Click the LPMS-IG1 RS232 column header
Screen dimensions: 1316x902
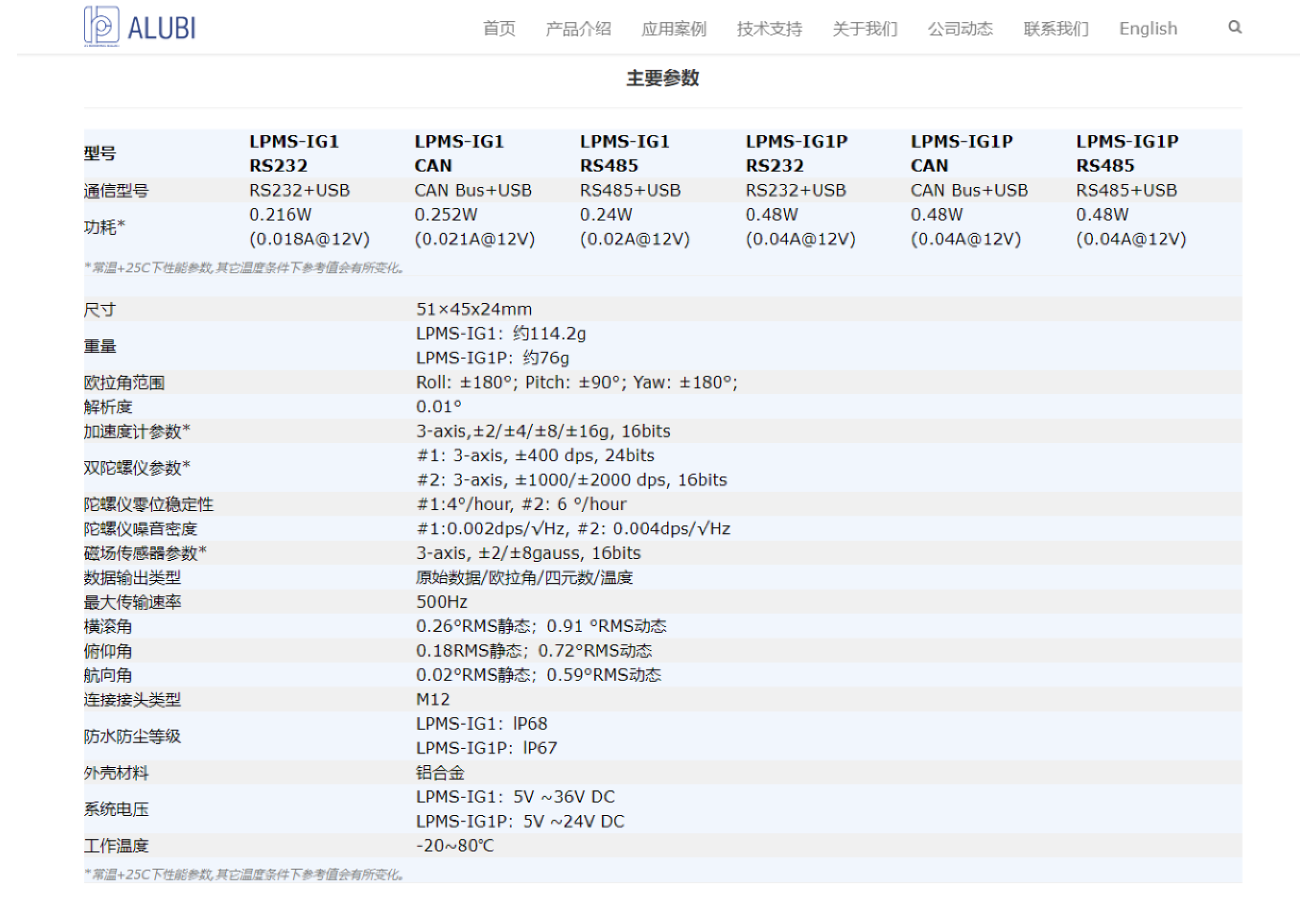(294, 153)
